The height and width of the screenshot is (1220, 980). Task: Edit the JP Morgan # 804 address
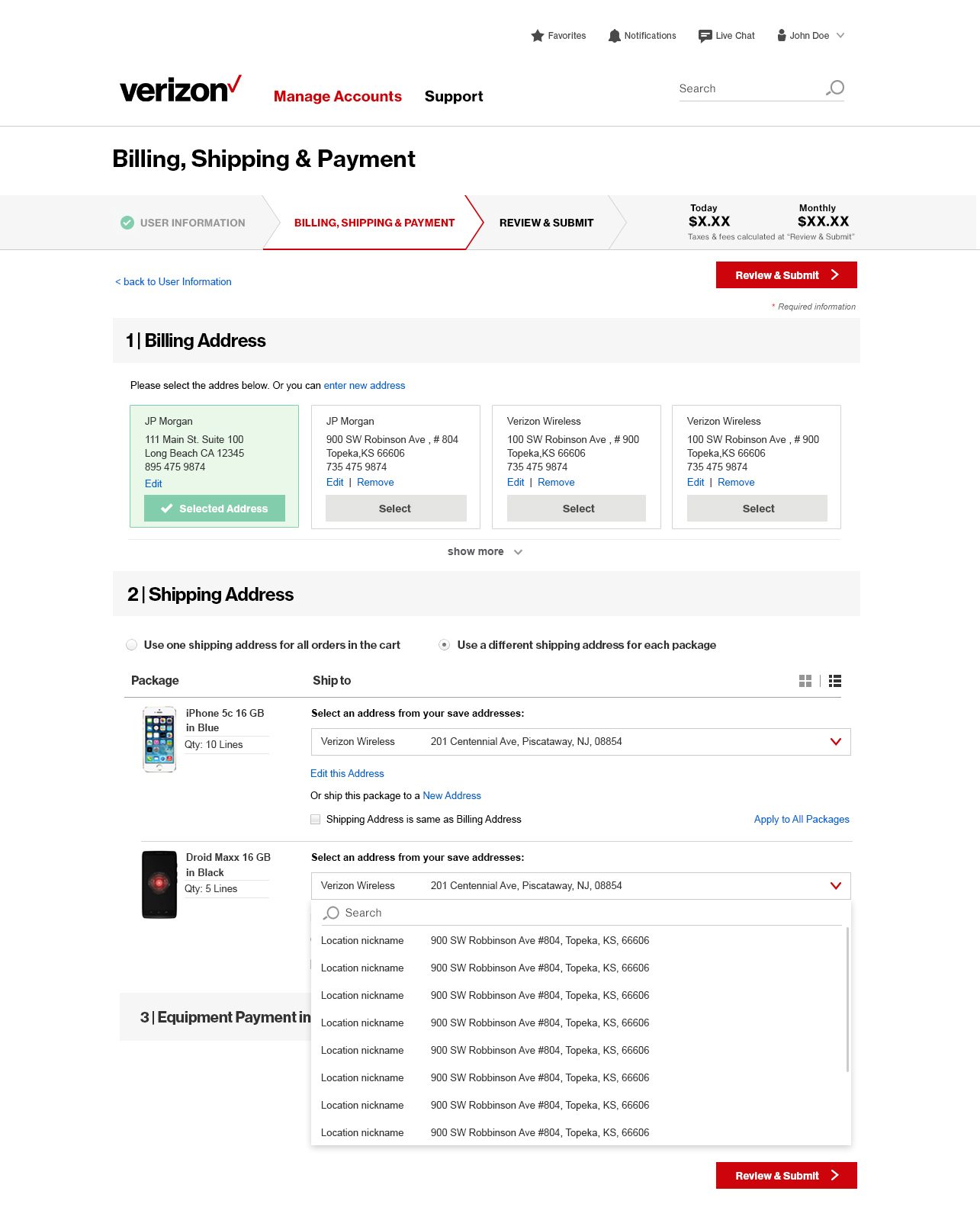335,483
